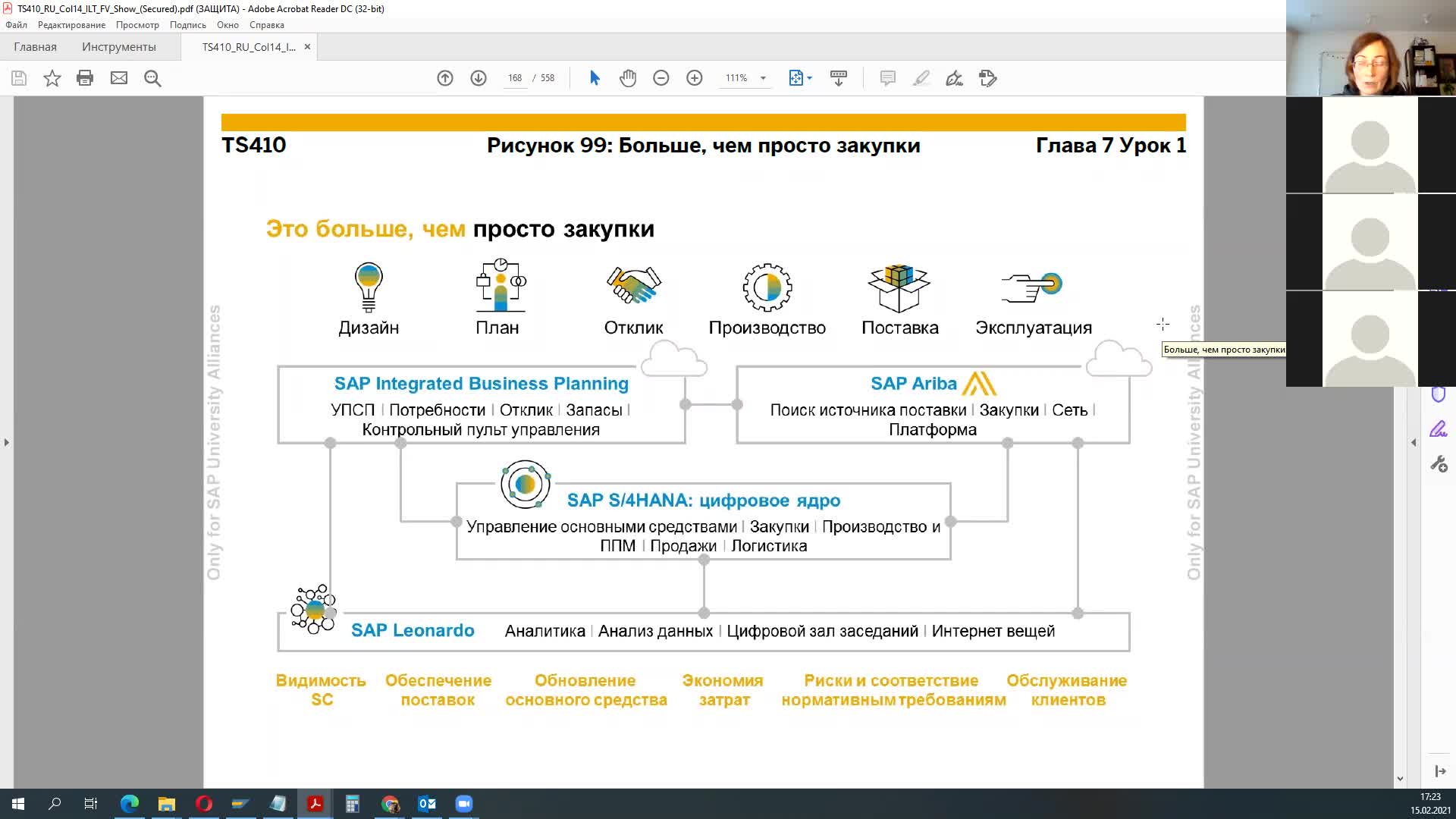Open Fill & Sign tool in right pane
This screenshot has height=819, width=1456.
pyautogui.click(x=1439, y=429)
